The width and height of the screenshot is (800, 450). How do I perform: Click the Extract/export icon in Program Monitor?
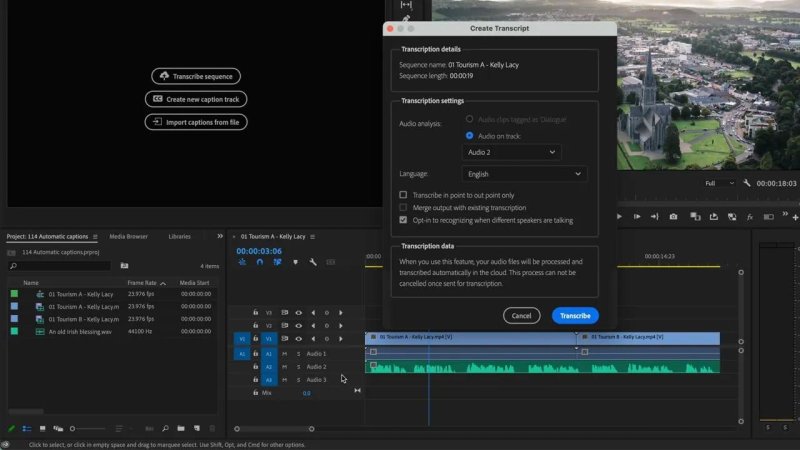(714, 217)
